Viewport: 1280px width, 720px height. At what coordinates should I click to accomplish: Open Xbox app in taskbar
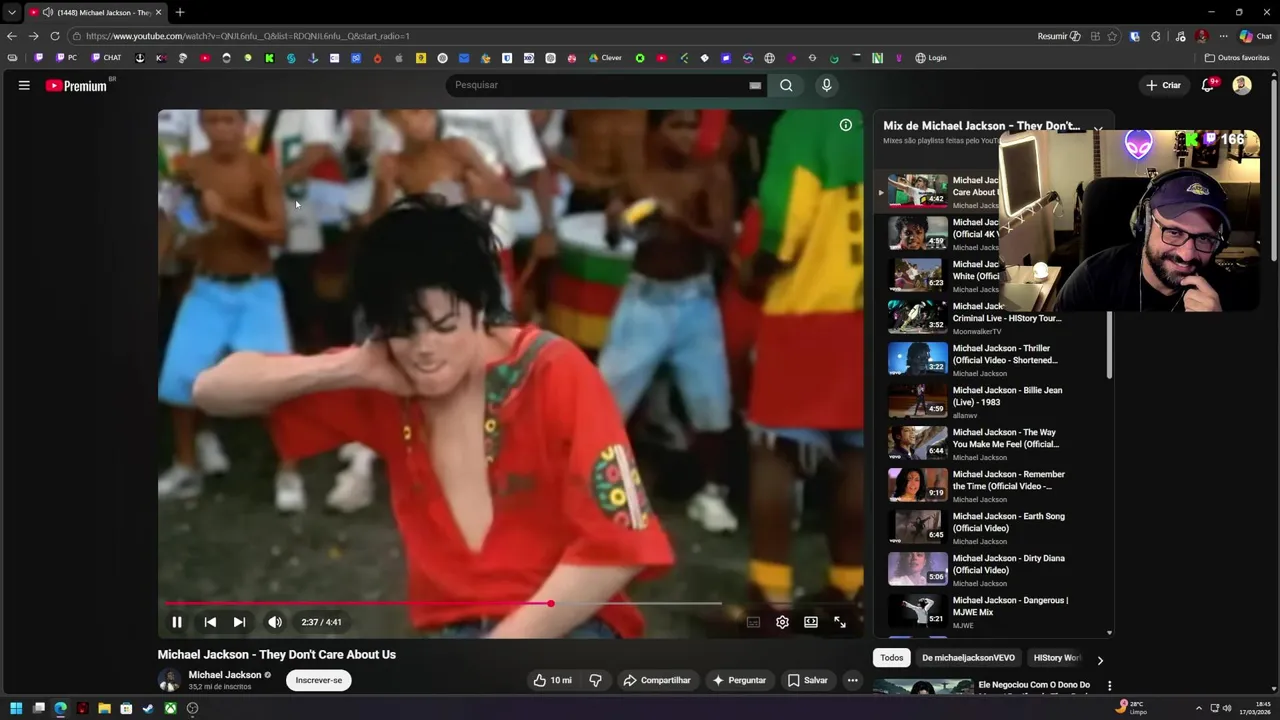[170, 708]
